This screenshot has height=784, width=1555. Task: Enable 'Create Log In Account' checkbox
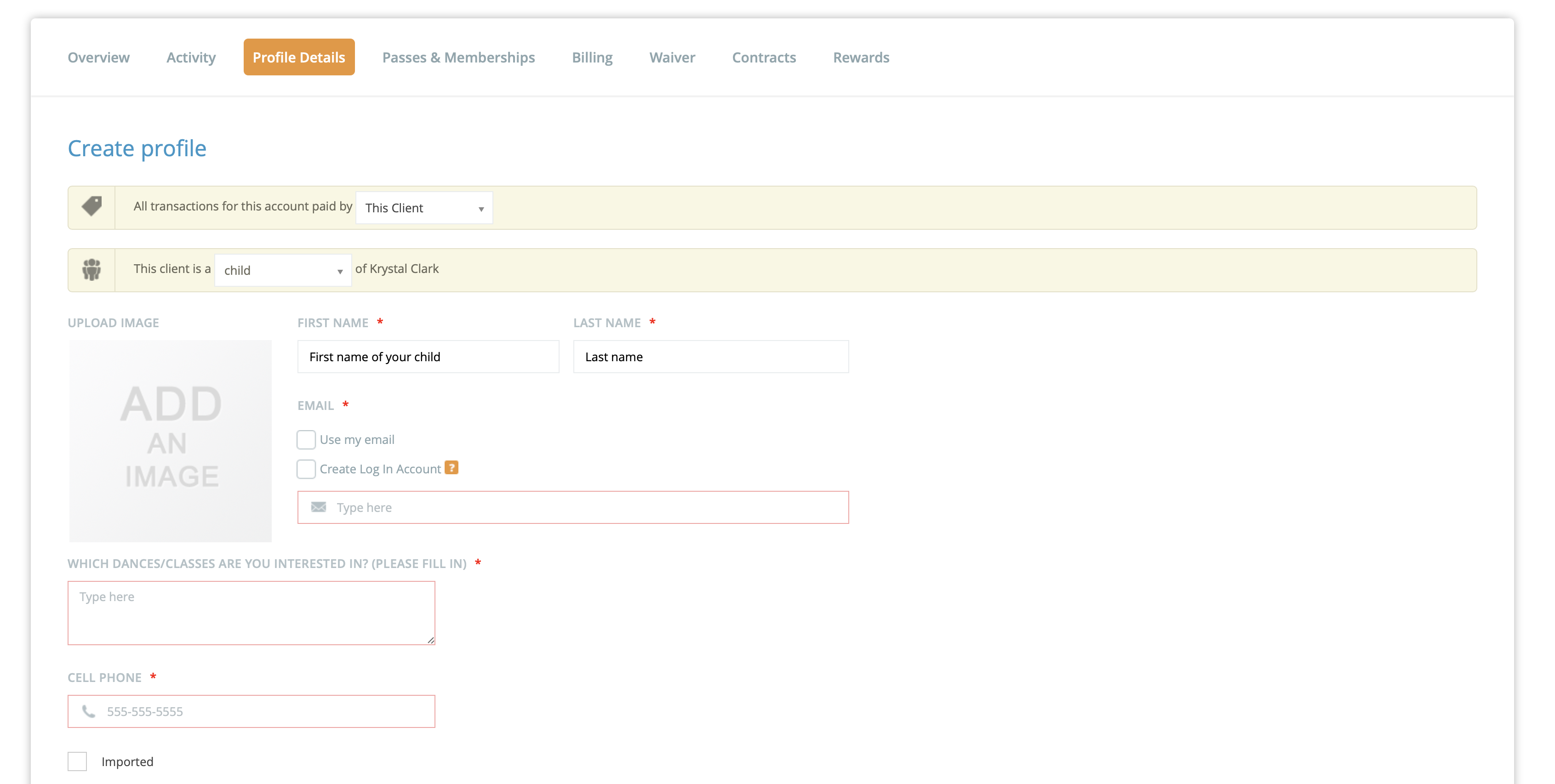[x=306, y=469]
